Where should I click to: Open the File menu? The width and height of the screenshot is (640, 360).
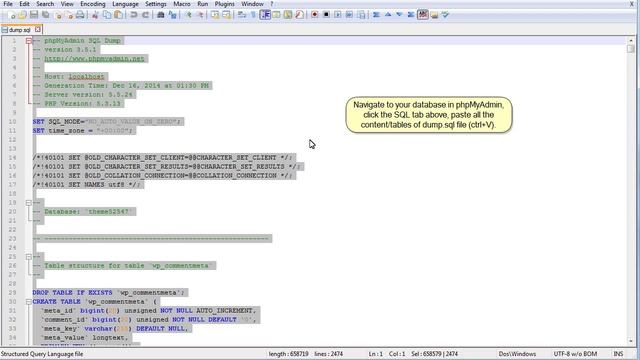(8, 4)
